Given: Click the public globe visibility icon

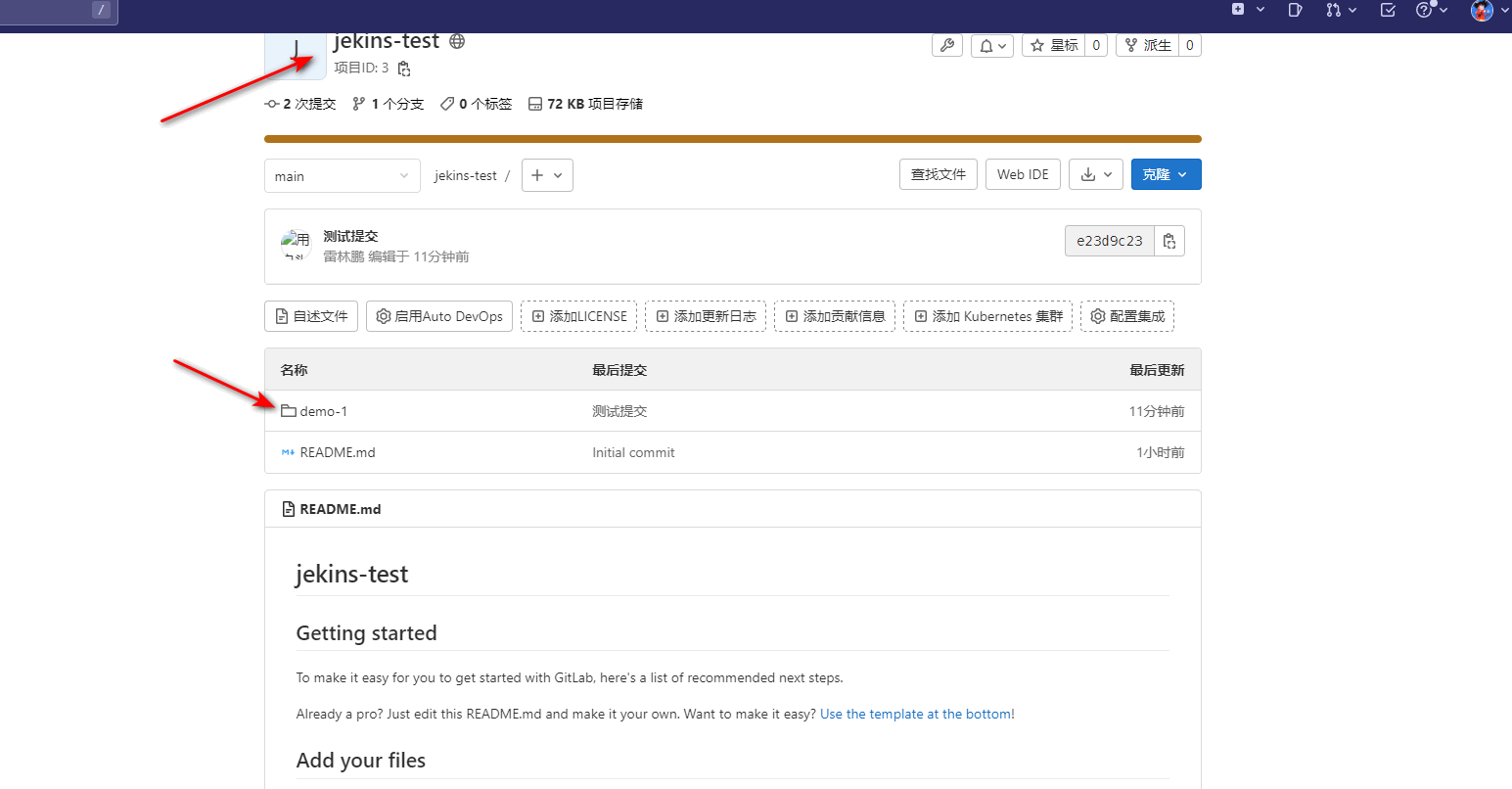Looking at the screenshot, I should coord(457,41).
